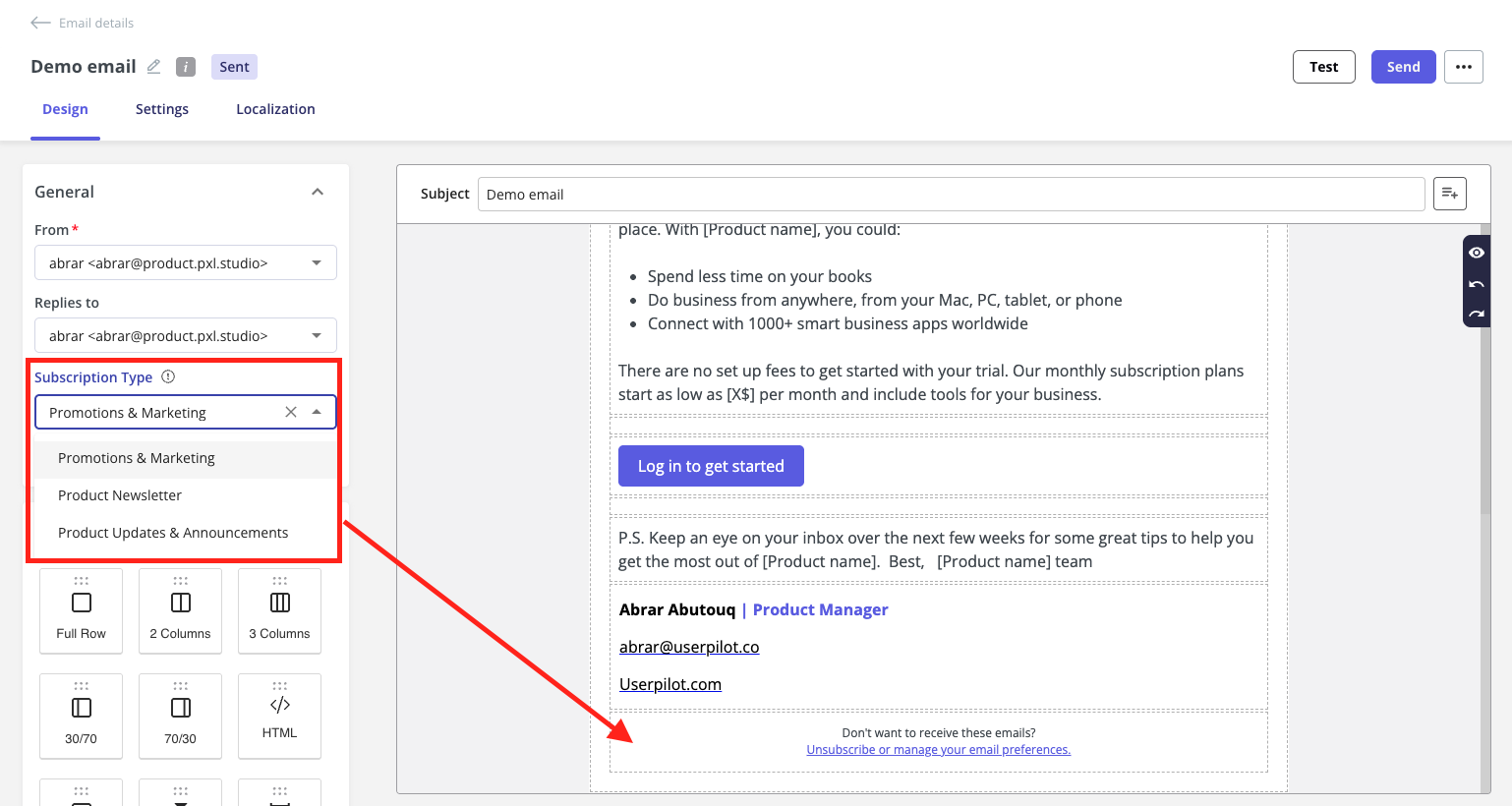1512x806 pixels.
Task: Click the Abrar Abutouq name text
Action: tap(677, 609)
